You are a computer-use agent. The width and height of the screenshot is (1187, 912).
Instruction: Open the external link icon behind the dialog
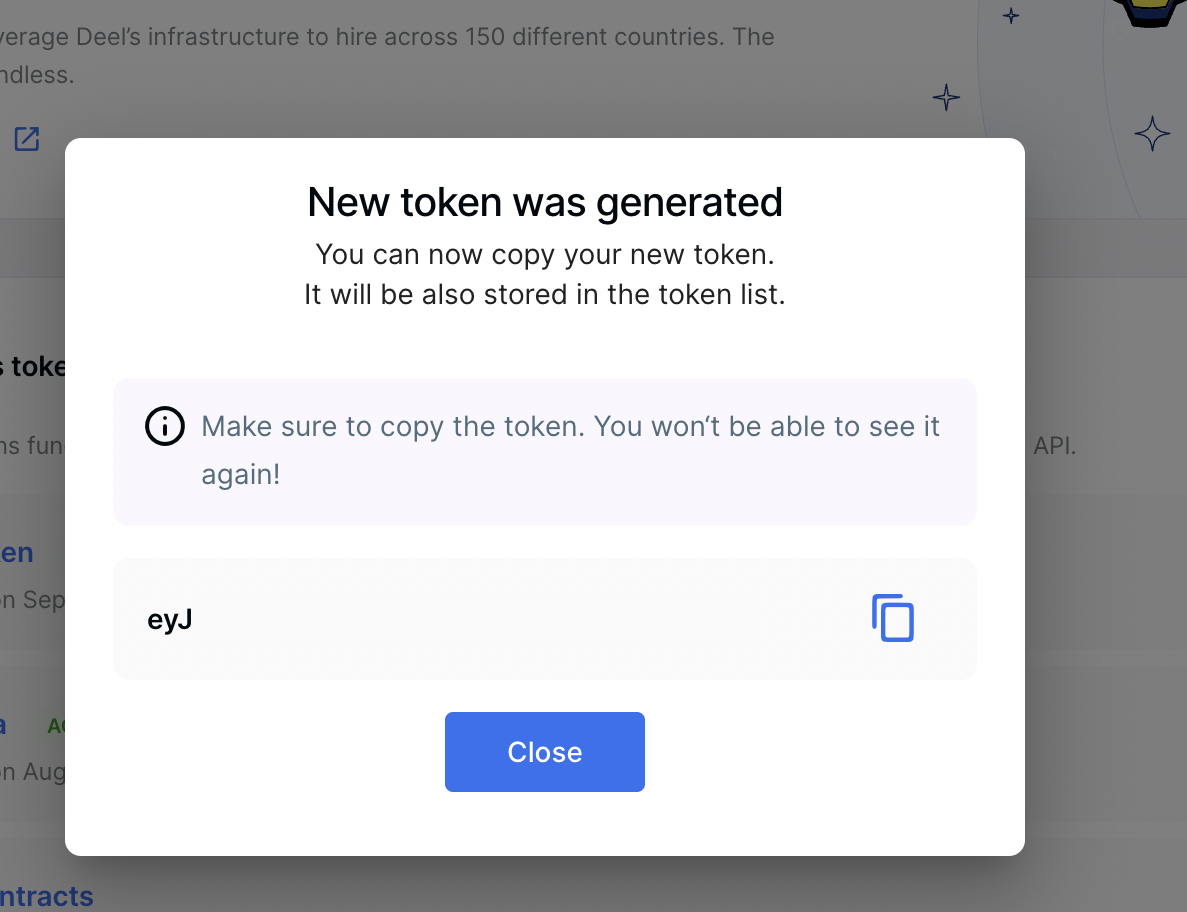click(27, 139)
